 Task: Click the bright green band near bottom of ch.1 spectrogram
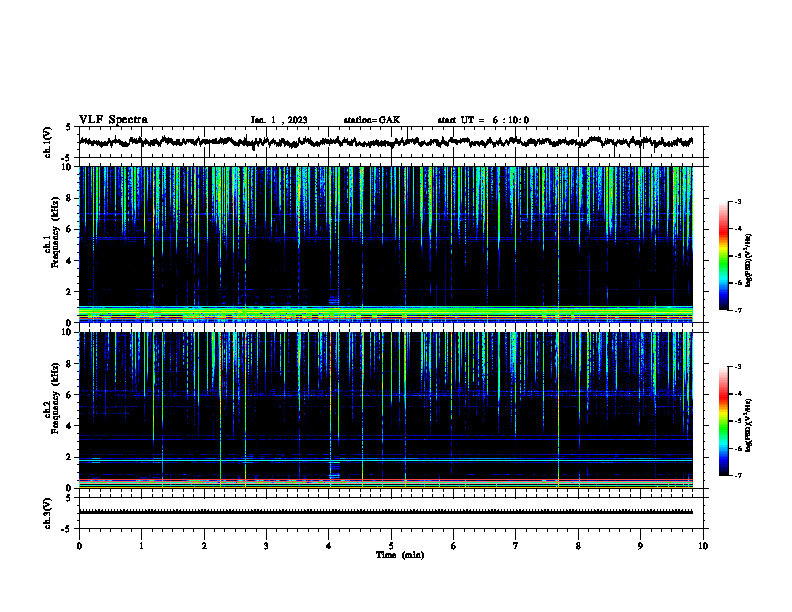pyautogui.click(x=385, y=312)
